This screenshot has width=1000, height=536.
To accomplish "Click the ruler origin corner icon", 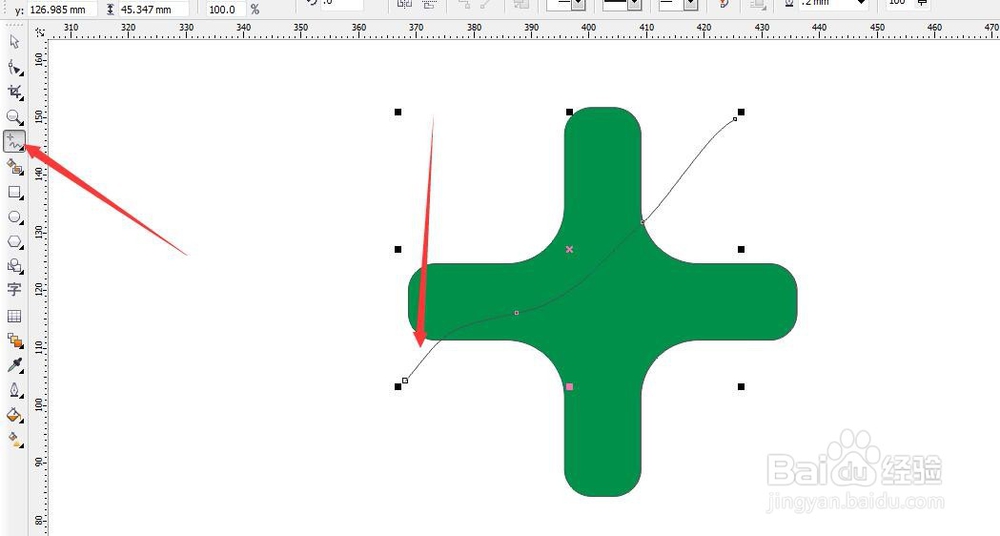I will 40,31.
